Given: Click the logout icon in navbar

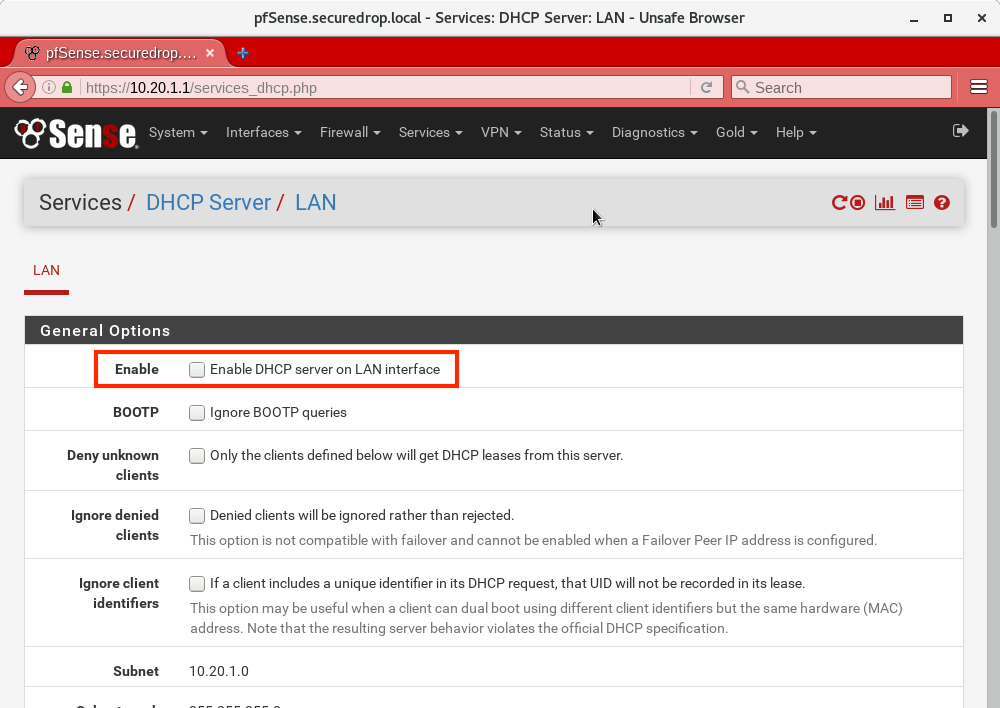Looking at the screenshot, I should point(960,131).
